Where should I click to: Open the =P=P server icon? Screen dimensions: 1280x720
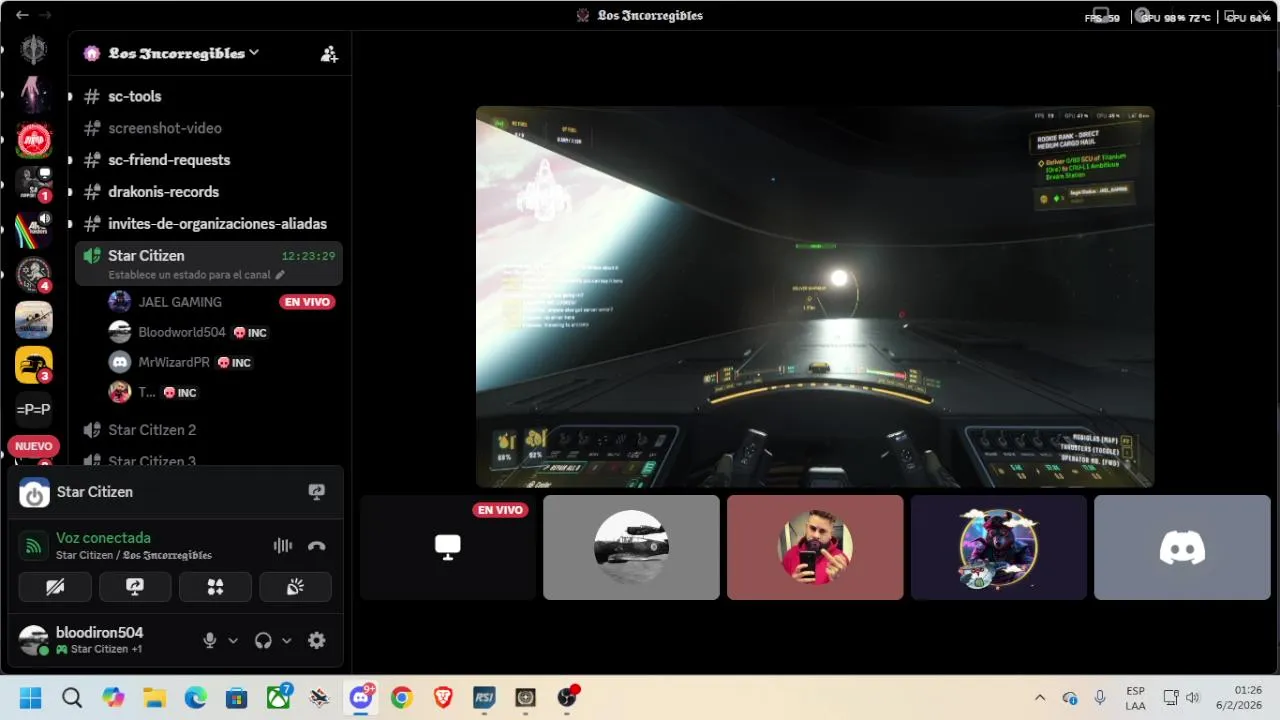coord(34,409)
